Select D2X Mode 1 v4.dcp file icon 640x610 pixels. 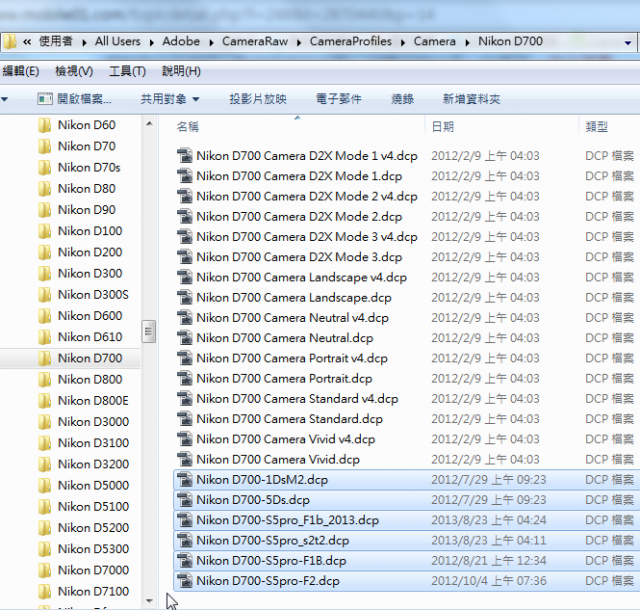185,156
